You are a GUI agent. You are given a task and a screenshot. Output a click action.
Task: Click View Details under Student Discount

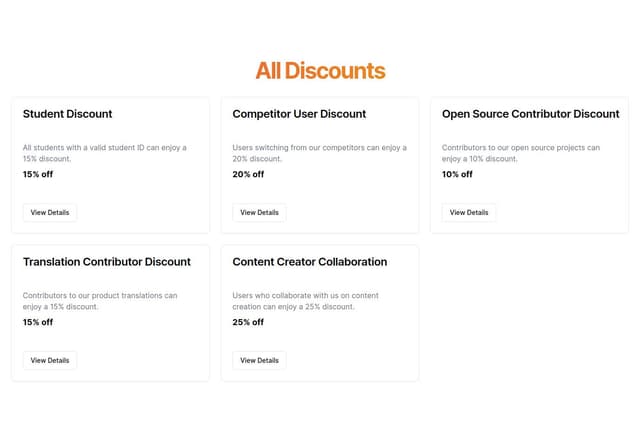pos(50,213)
